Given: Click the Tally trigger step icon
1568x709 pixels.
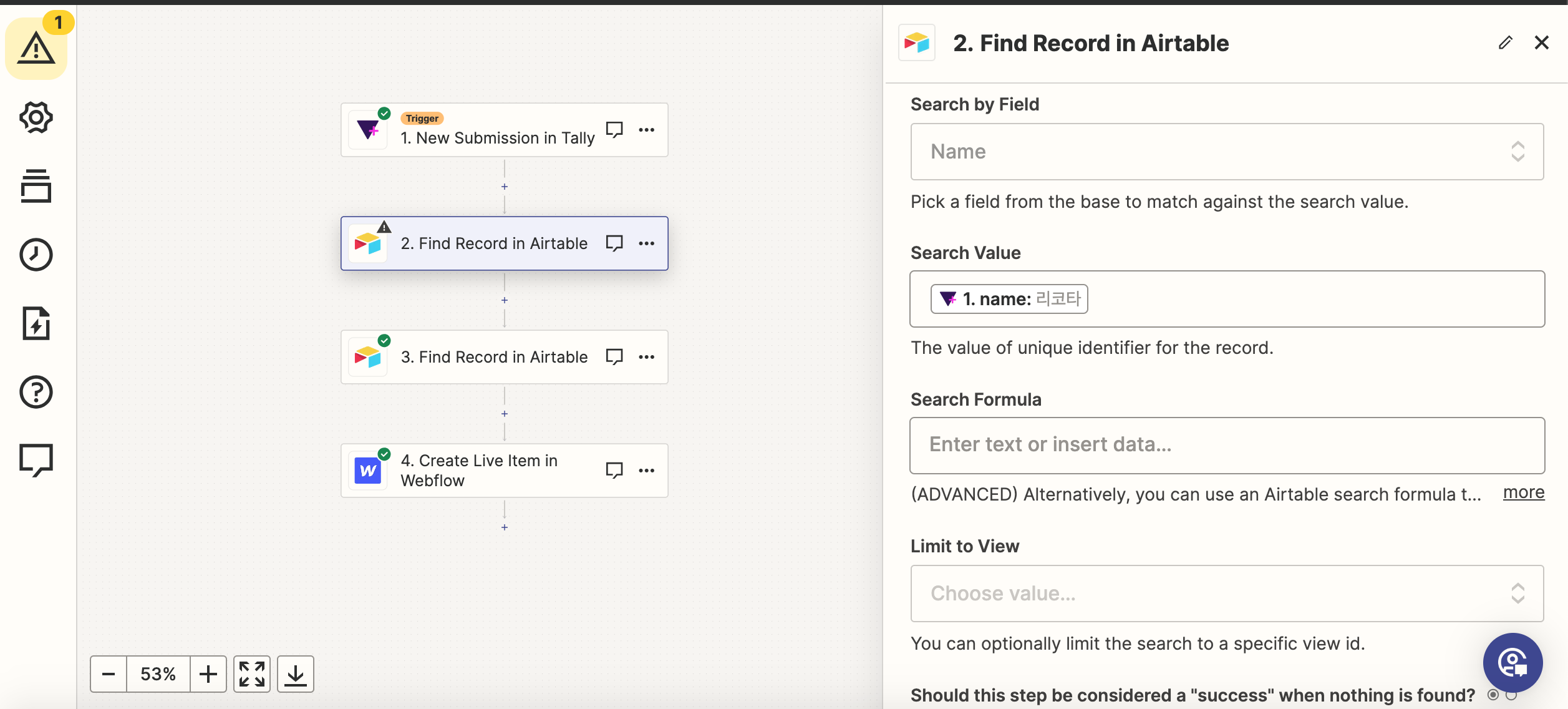Looking at the screenshot, I should [x=369, y=129].
